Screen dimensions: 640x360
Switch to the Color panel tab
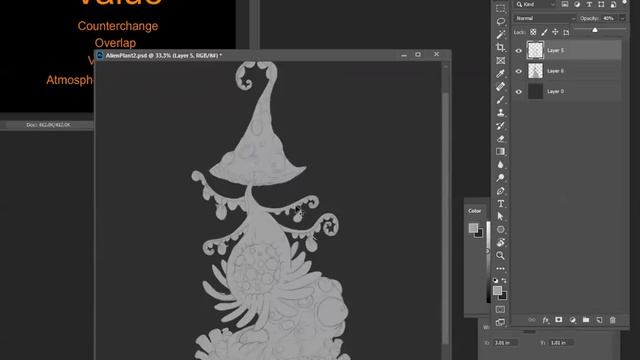(474, 211)
